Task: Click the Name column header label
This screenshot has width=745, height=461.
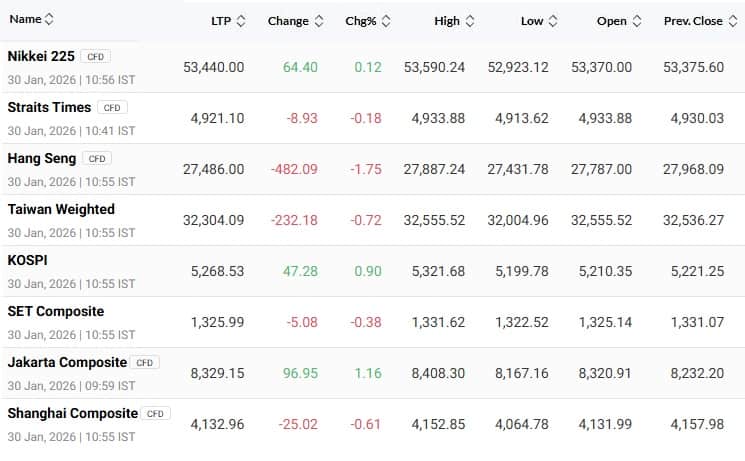Action: coord(25,19)
